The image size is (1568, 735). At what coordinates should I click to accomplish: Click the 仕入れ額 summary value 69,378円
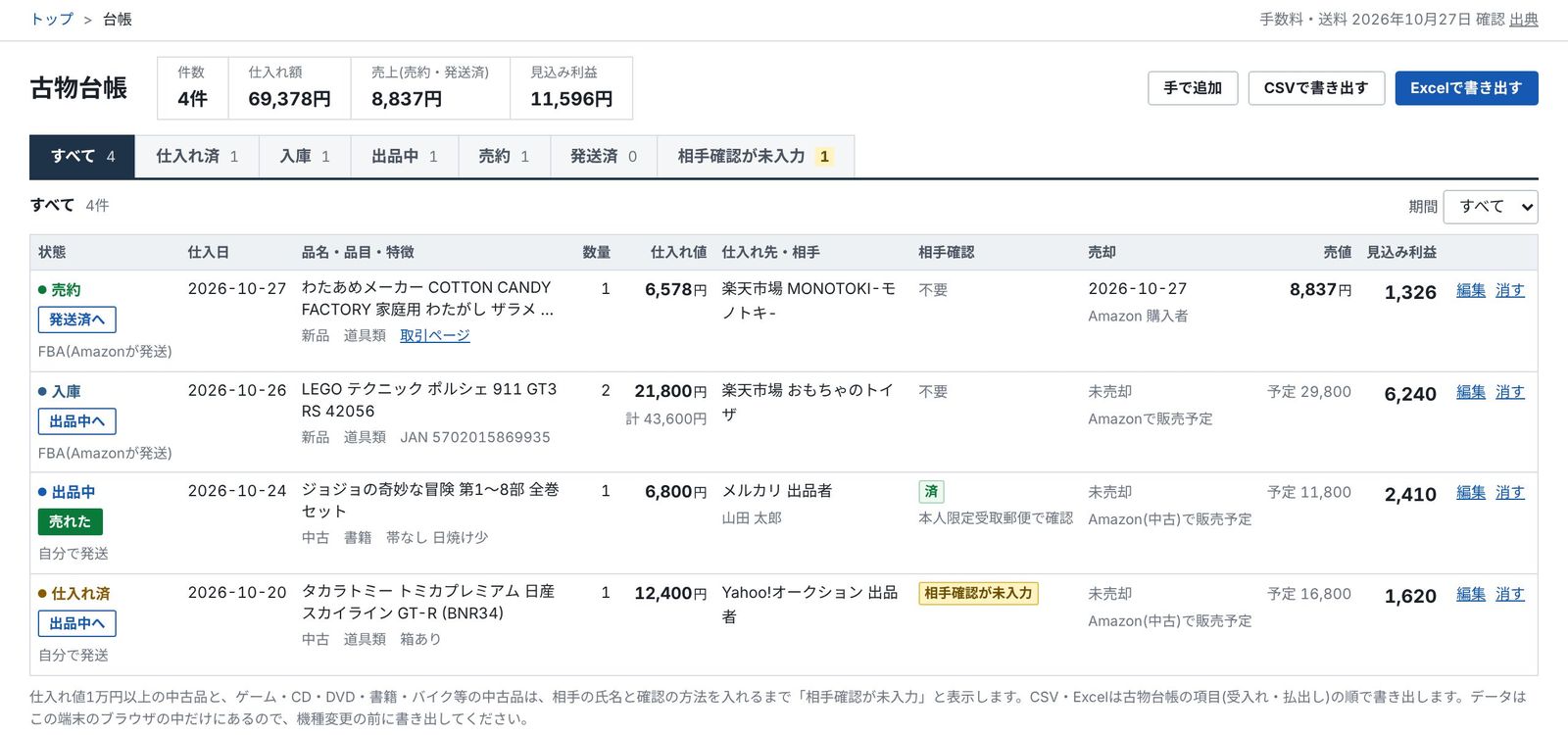click(x=289, y=99)
